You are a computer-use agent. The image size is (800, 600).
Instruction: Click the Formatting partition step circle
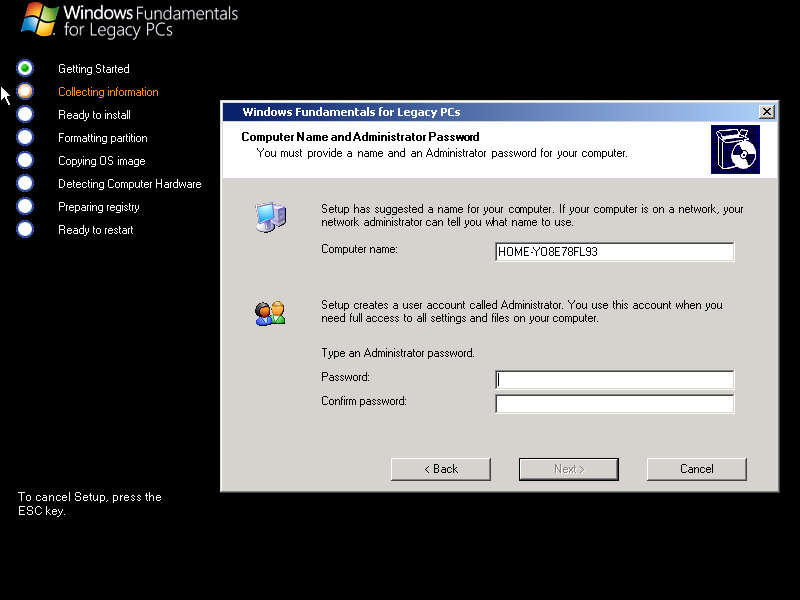[x=25, y=137]
